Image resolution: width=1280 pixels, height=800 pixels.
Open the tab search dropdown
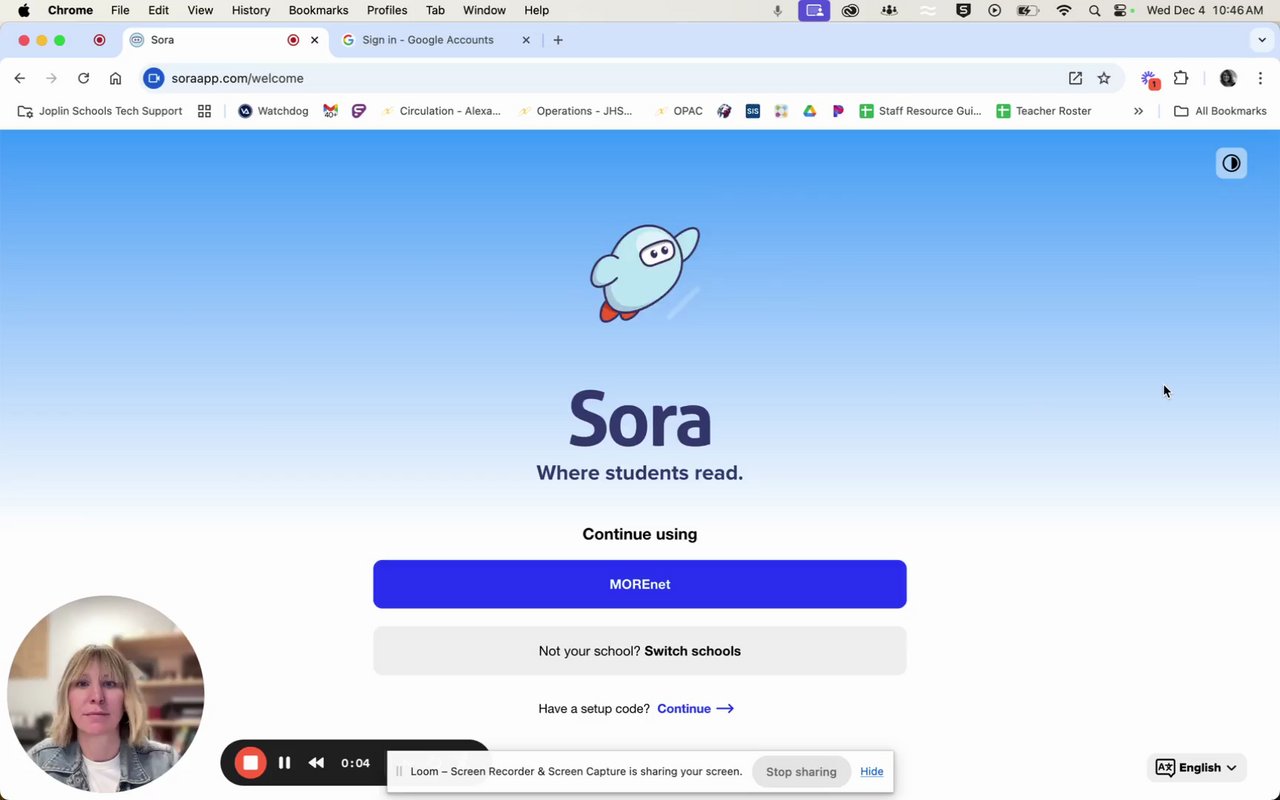click(x=1262, y=40)
